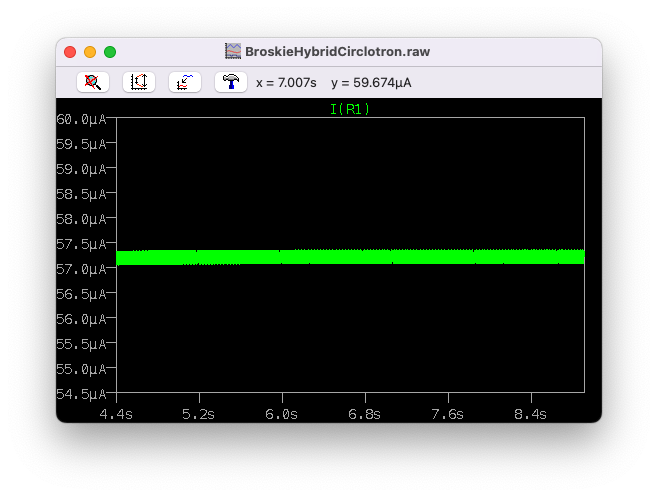Click the 57.0µA y-axis label

coord(81,269)
